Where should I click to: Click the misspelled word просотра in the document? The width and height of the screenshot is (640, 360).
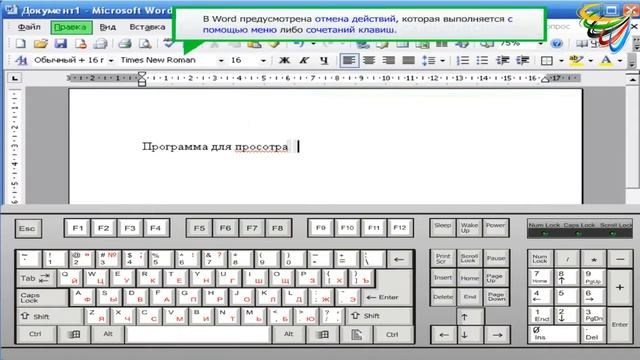(x=261, y=147)
